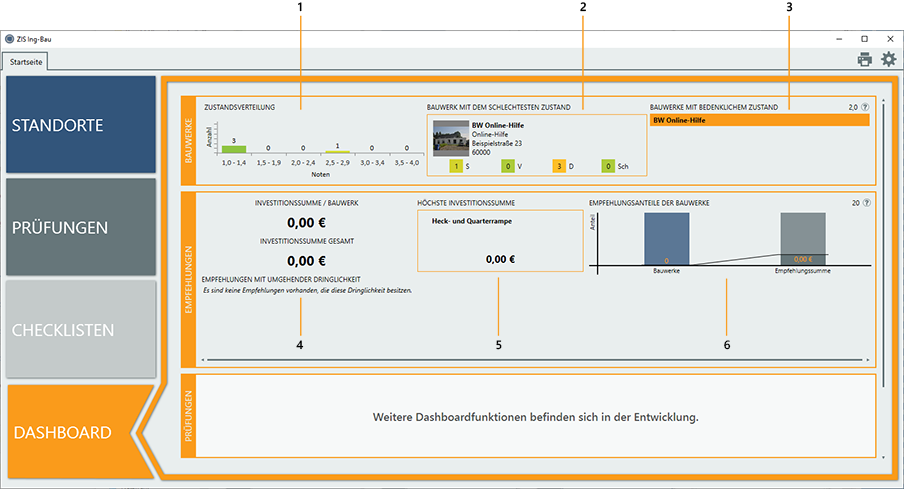Maximize the ZIS Ing-Bau window
The height and width of the screenshot is (489, 904).
pos(864,39)
